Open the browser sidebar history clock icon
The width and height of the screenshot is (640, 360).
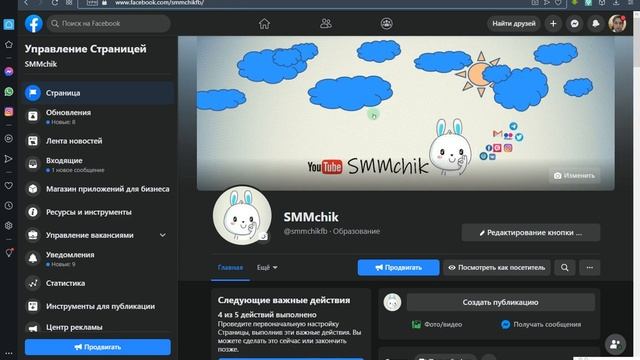pos(9,205)
